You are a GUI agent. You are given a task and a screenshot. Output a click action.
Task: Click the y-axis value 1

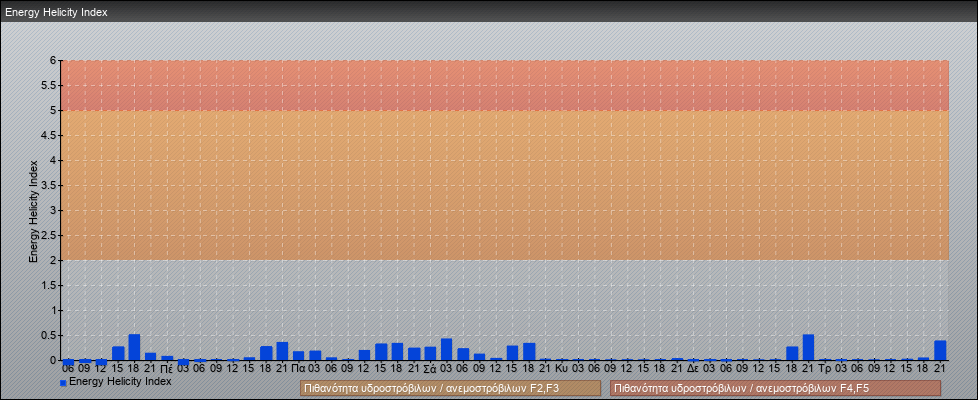click(54, 310)
